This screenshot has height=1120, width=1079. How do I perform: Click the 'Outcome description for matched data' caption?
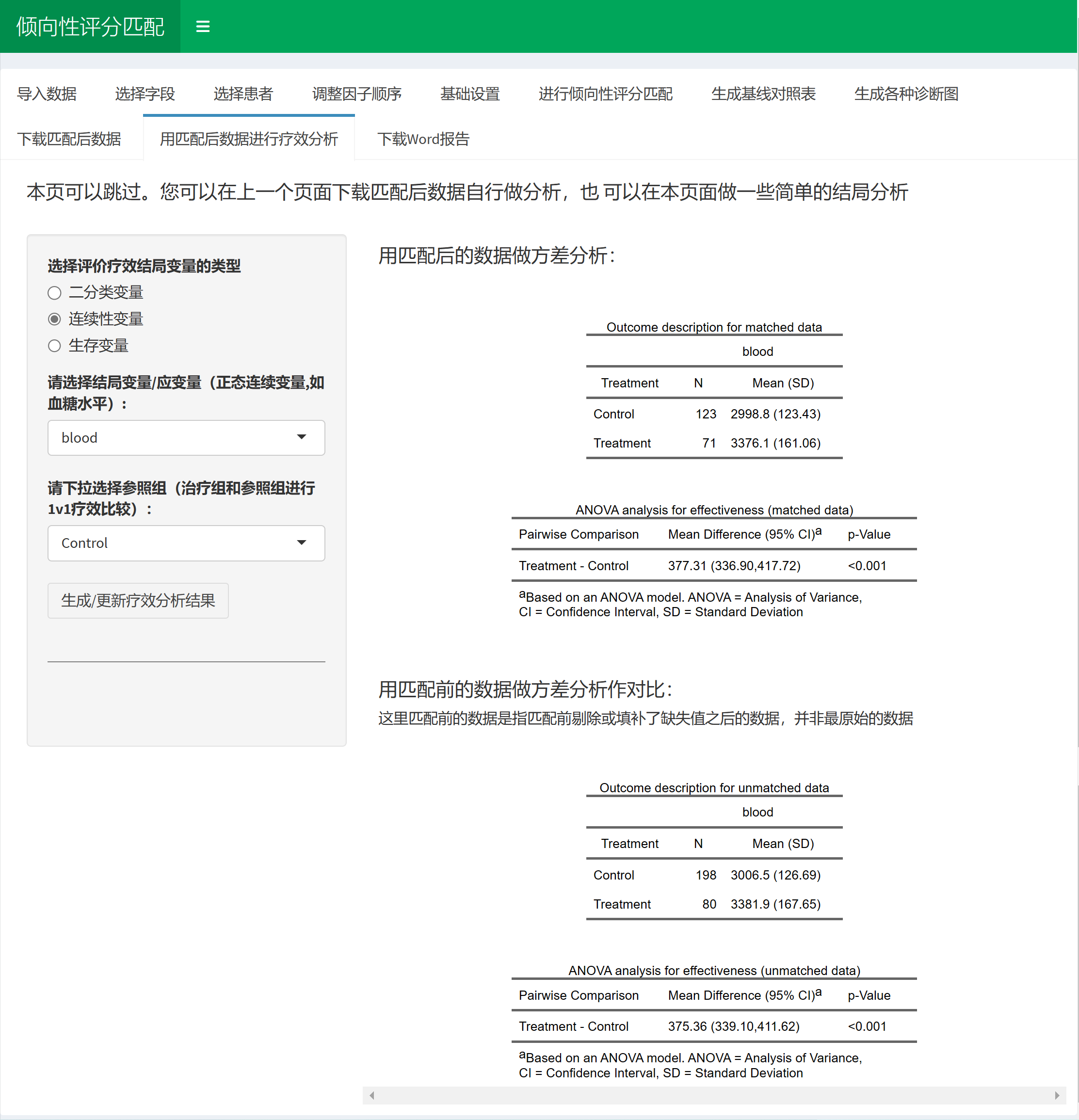[x=714, y=327]
